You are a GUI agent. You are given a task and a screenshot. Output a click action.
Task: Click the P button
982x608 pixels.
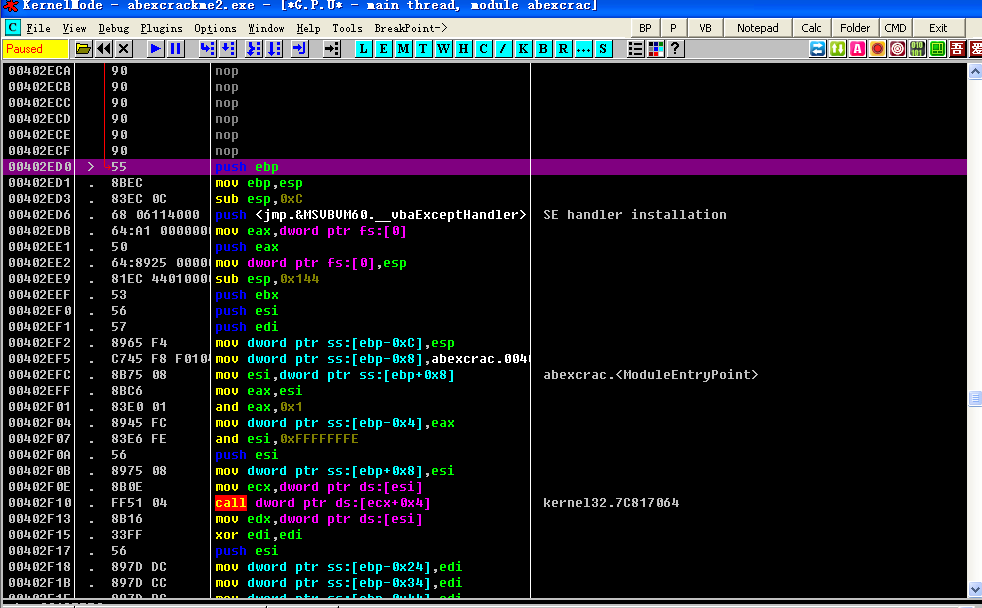pyautogui.click(x=673, y=28)
